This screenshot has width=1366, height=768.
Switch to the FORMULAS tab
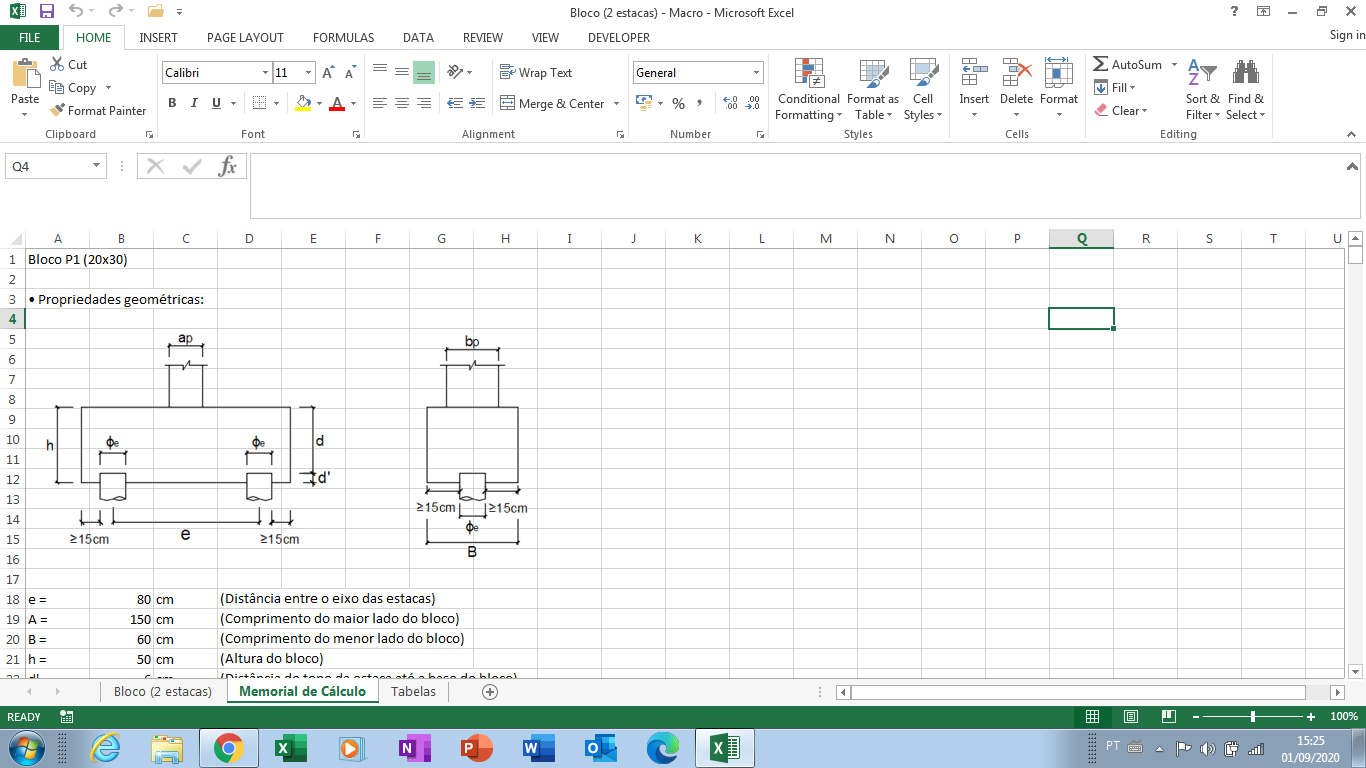pyautogui.click(x=343, y=38)
